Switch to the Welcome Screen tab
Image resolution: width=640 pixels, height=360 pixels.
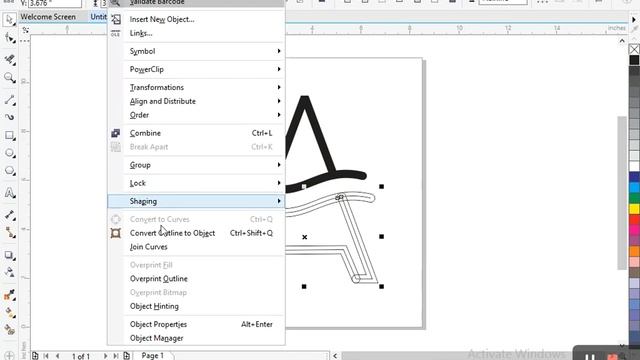pos(48,17)
